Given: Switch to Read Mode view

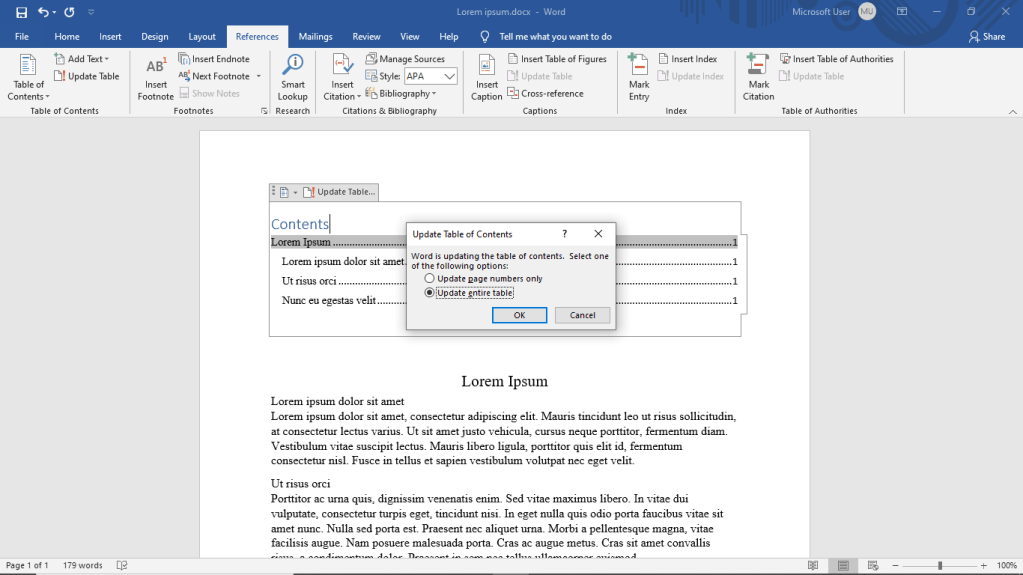Looking at the screenshot, I should [x=813, y=565].
